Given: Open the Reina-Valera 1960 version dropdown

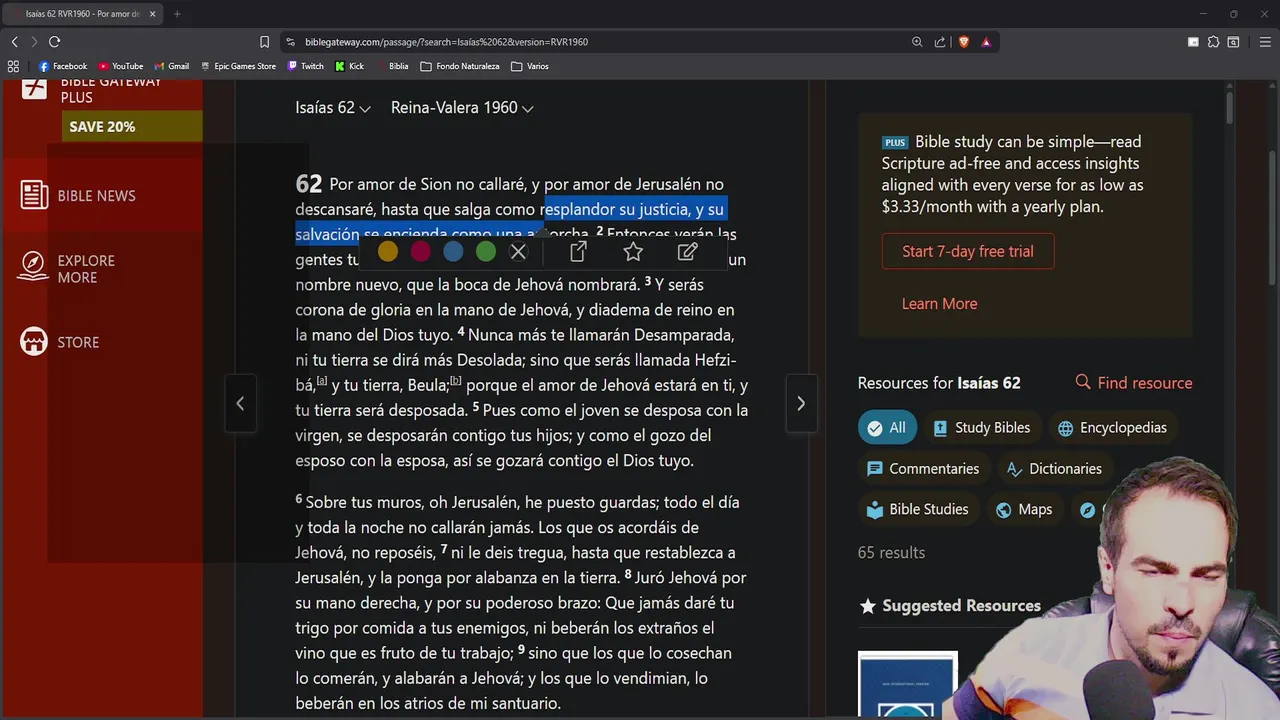Looking at the screenshot, I should coord(462,108).
